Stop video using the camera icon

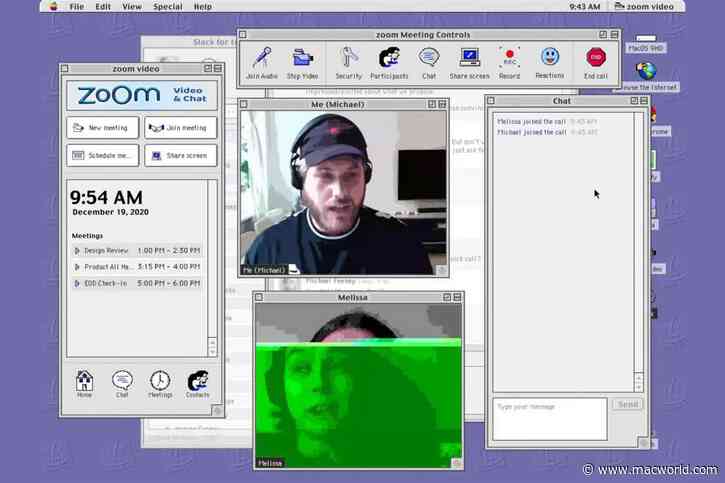(303, 58)
